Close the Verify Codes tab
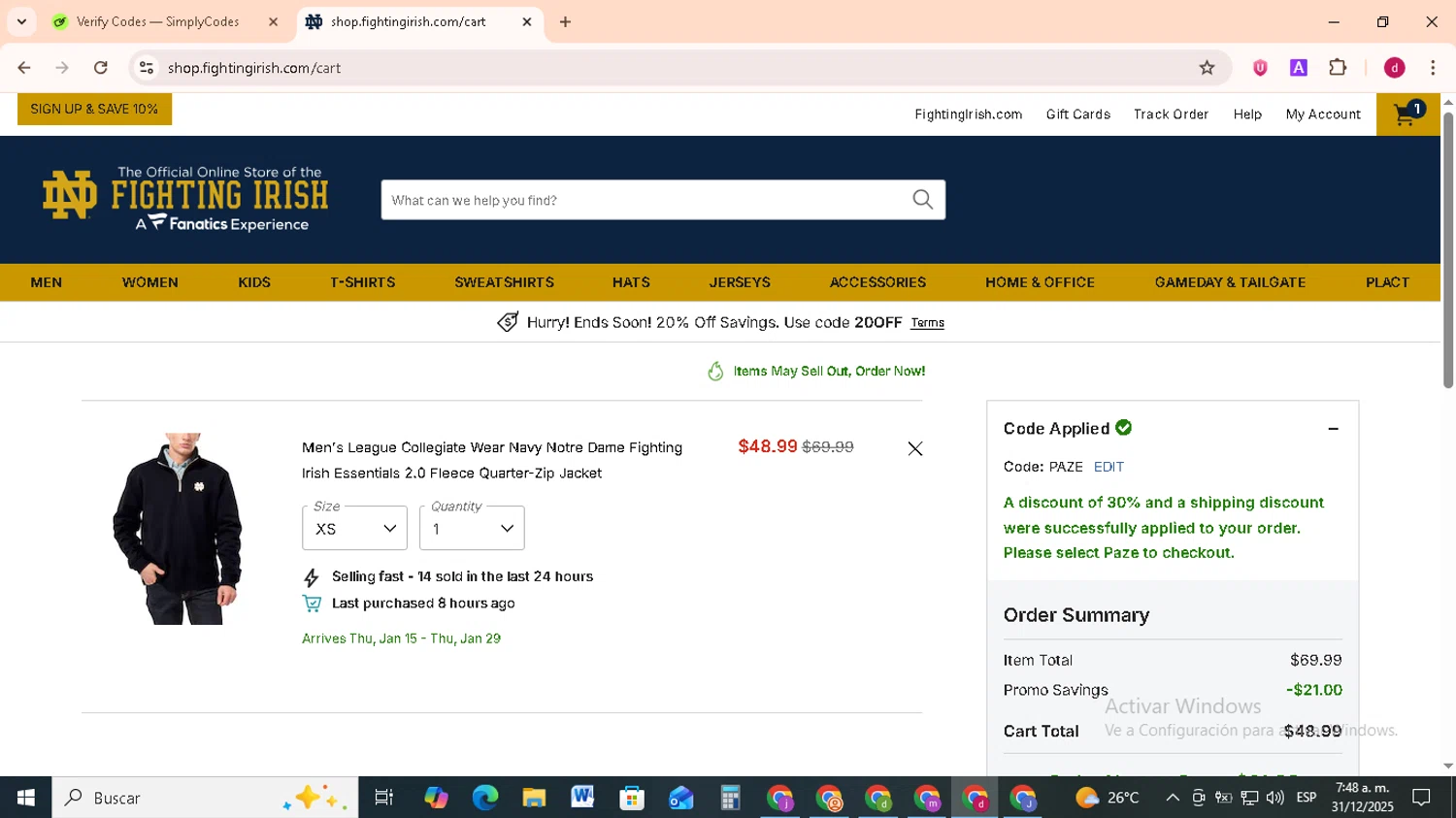The image size is (1456, 818). pyautogui.click(x=273, y=21)
